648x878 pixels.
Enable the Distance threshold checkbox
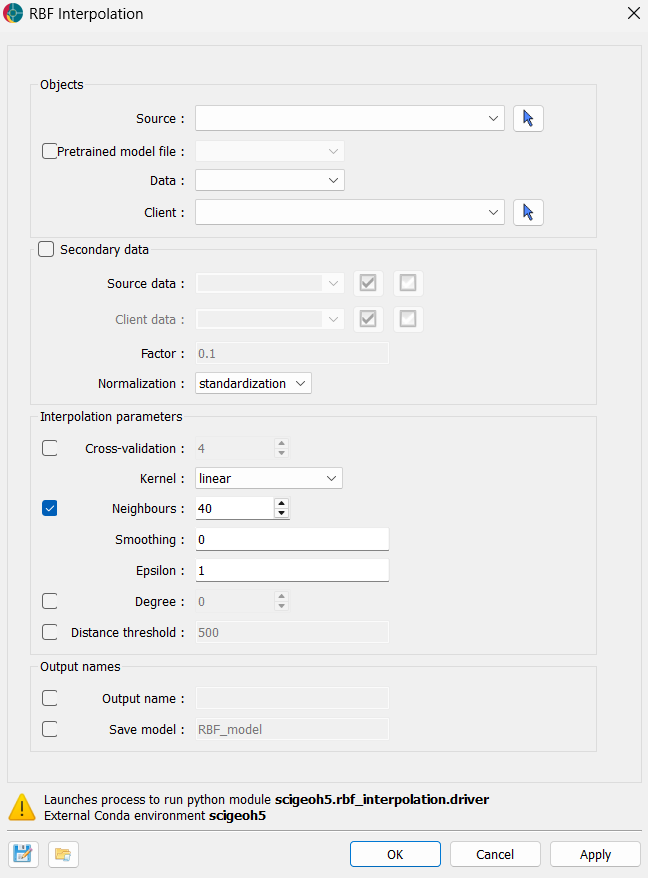click(x=50, y=632)
